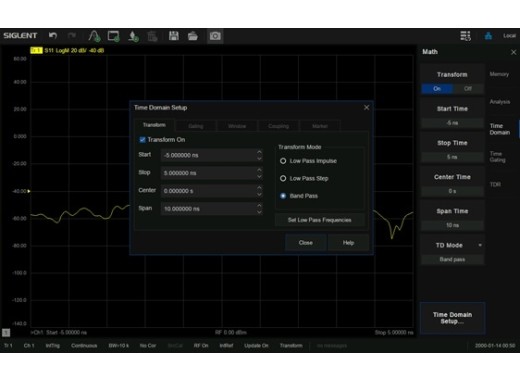Increase the Center value with up arrow
The height and width of the screenshot is (380, 520).
click(x=259, y=188)
